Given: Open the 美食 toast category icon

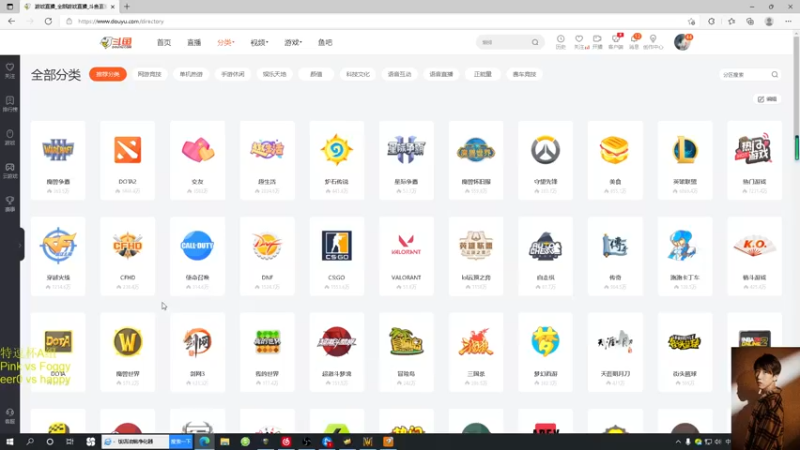Looking at the screenshot, I should pyautogui.click(x=615, y=150).
